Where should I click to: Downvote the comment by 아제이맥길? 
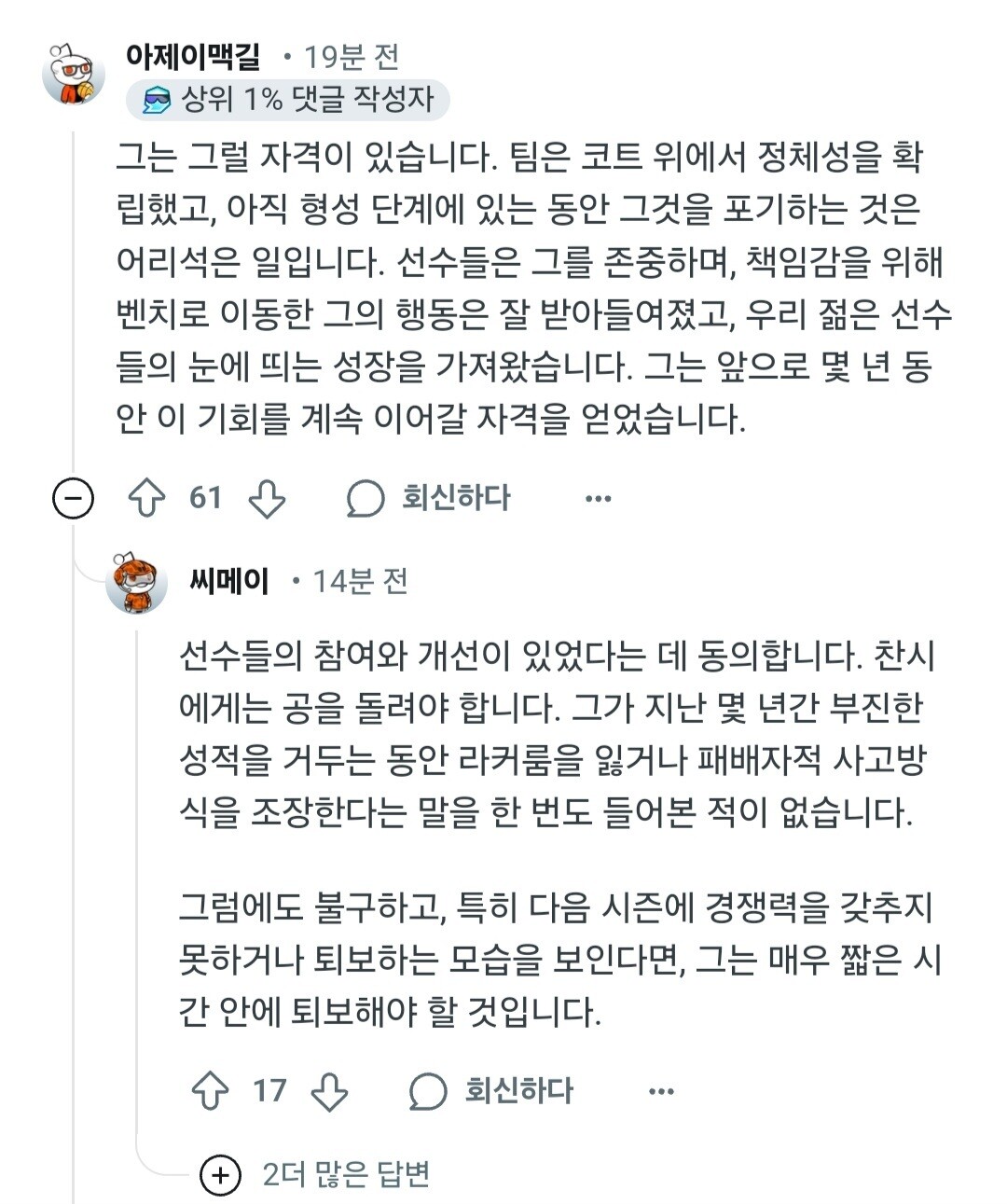point(267,498)
